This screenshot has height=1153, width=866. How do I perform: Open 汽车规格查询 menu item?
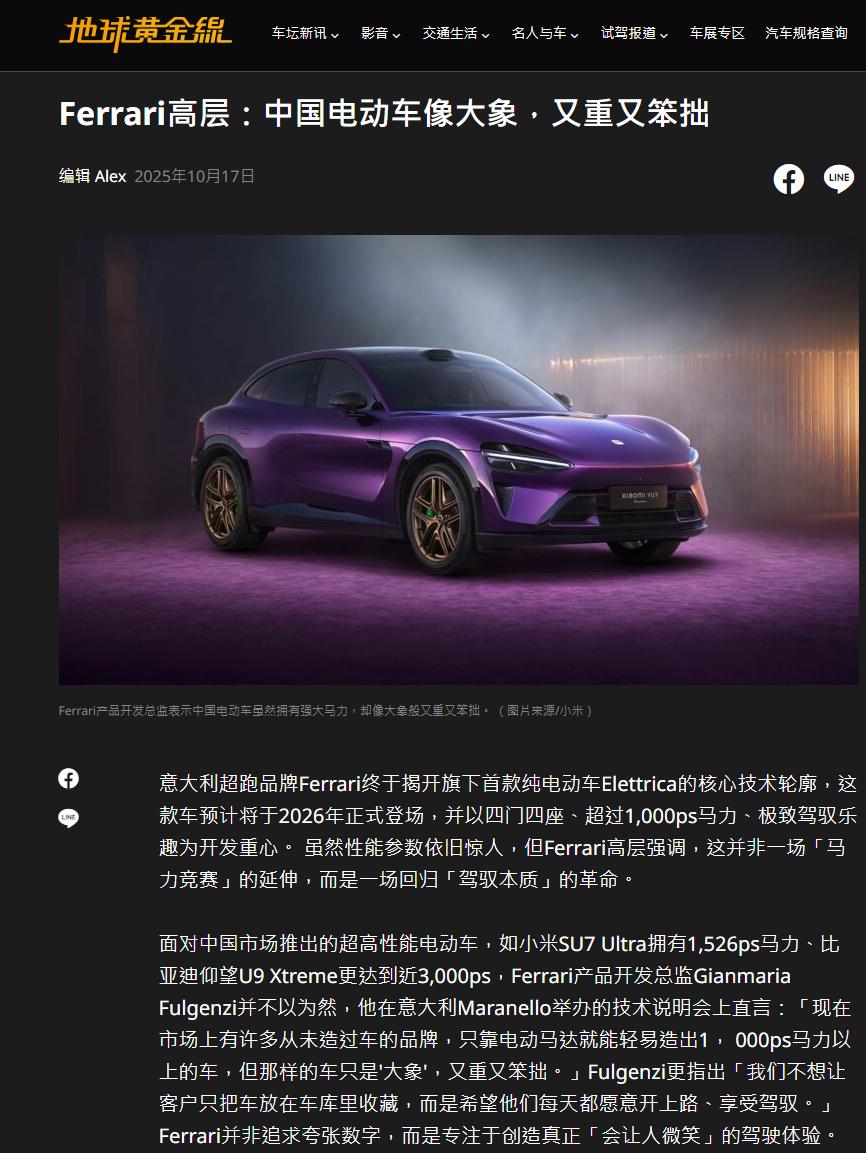806,34
